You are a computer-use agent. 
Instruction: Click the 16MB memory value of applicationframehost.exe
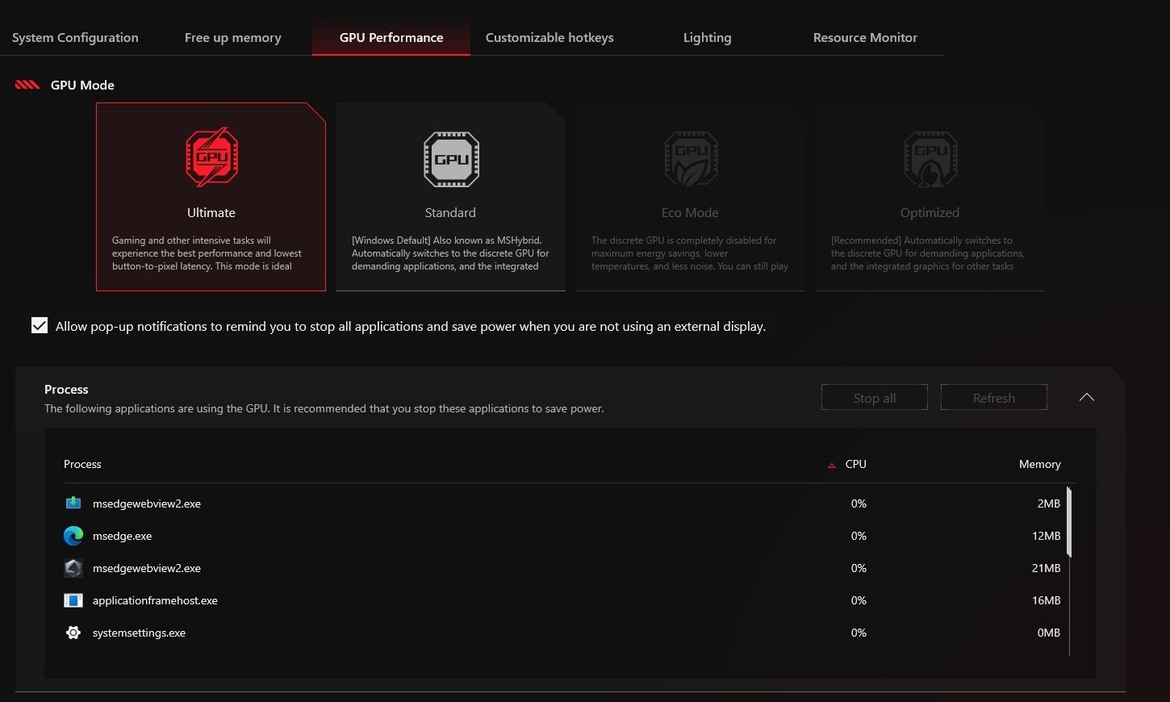coord(1046,601)
